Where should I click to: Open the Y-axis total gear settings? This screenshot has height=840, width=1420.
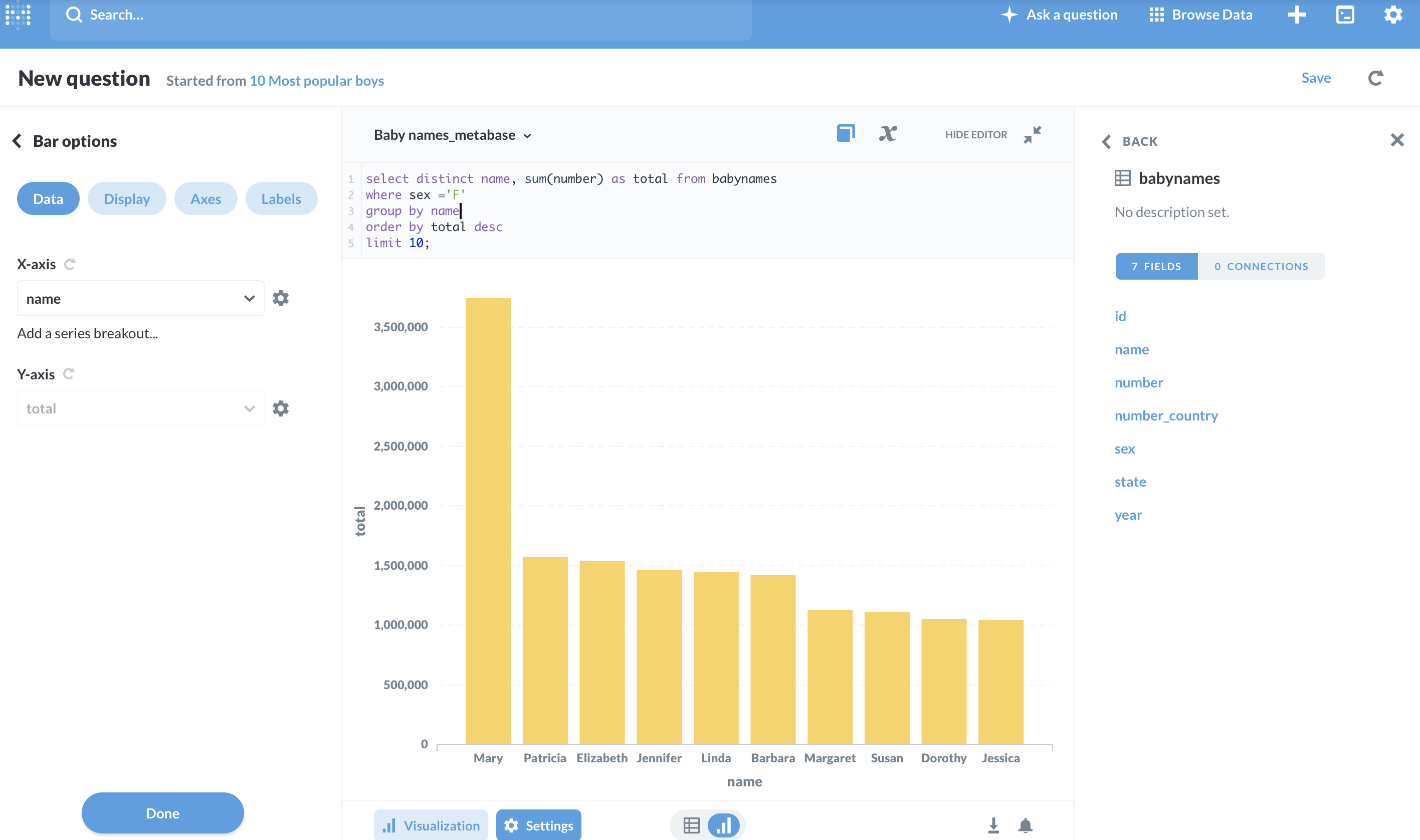pyautogui.click(x=281, y=408)
